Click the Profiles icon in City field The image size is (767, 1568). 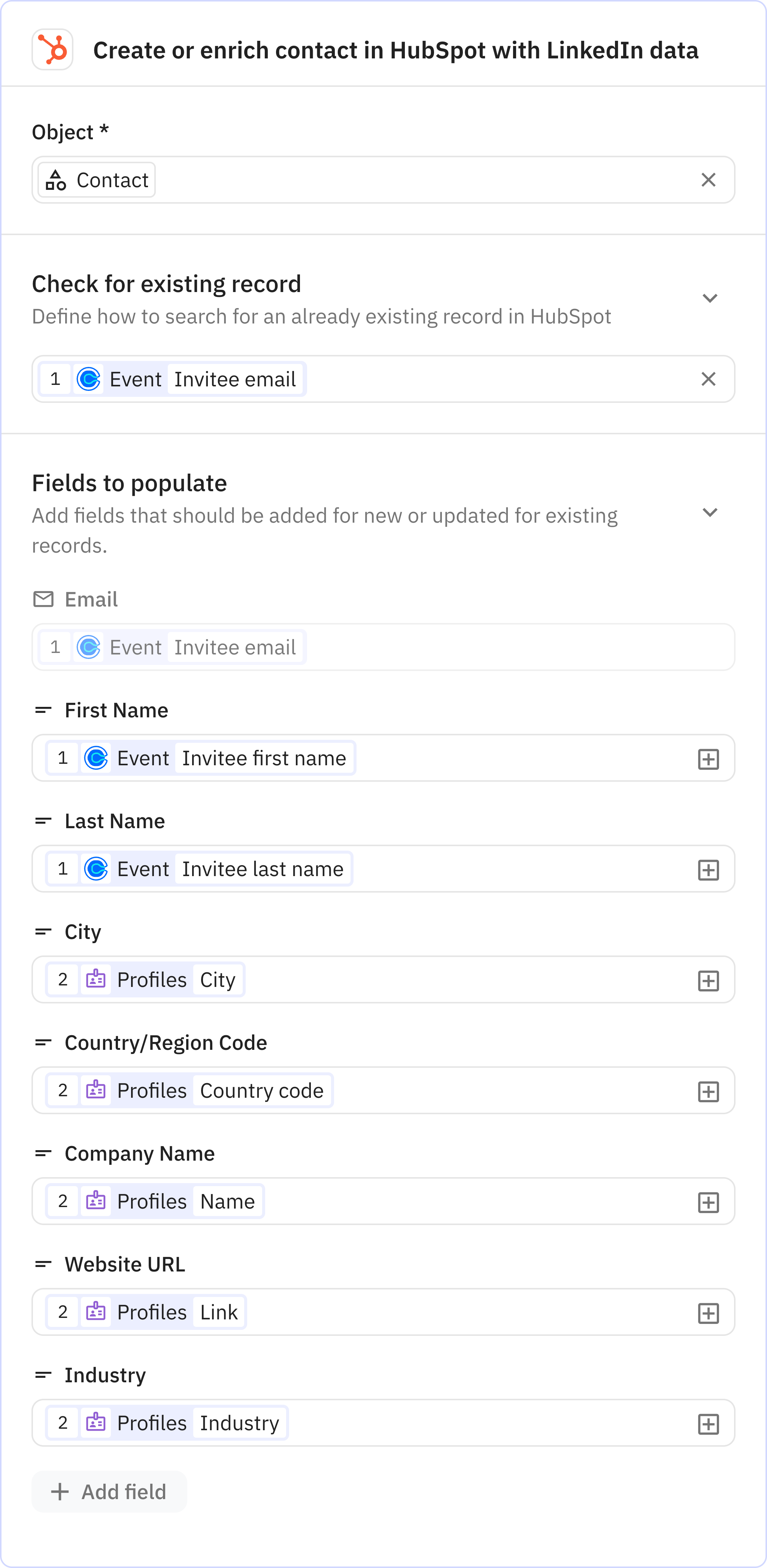click(x=96, y=979)
